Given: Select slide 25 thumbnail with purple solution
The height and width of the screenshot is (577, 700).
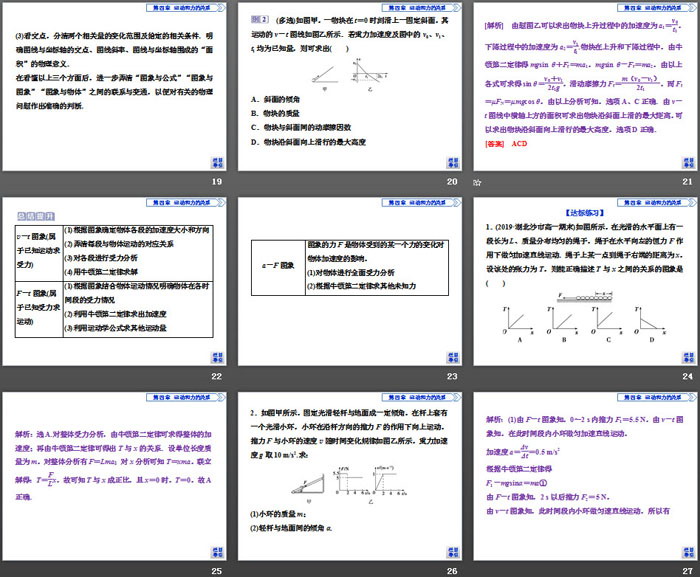Looking at the screenshot, I should coord(114,477).
